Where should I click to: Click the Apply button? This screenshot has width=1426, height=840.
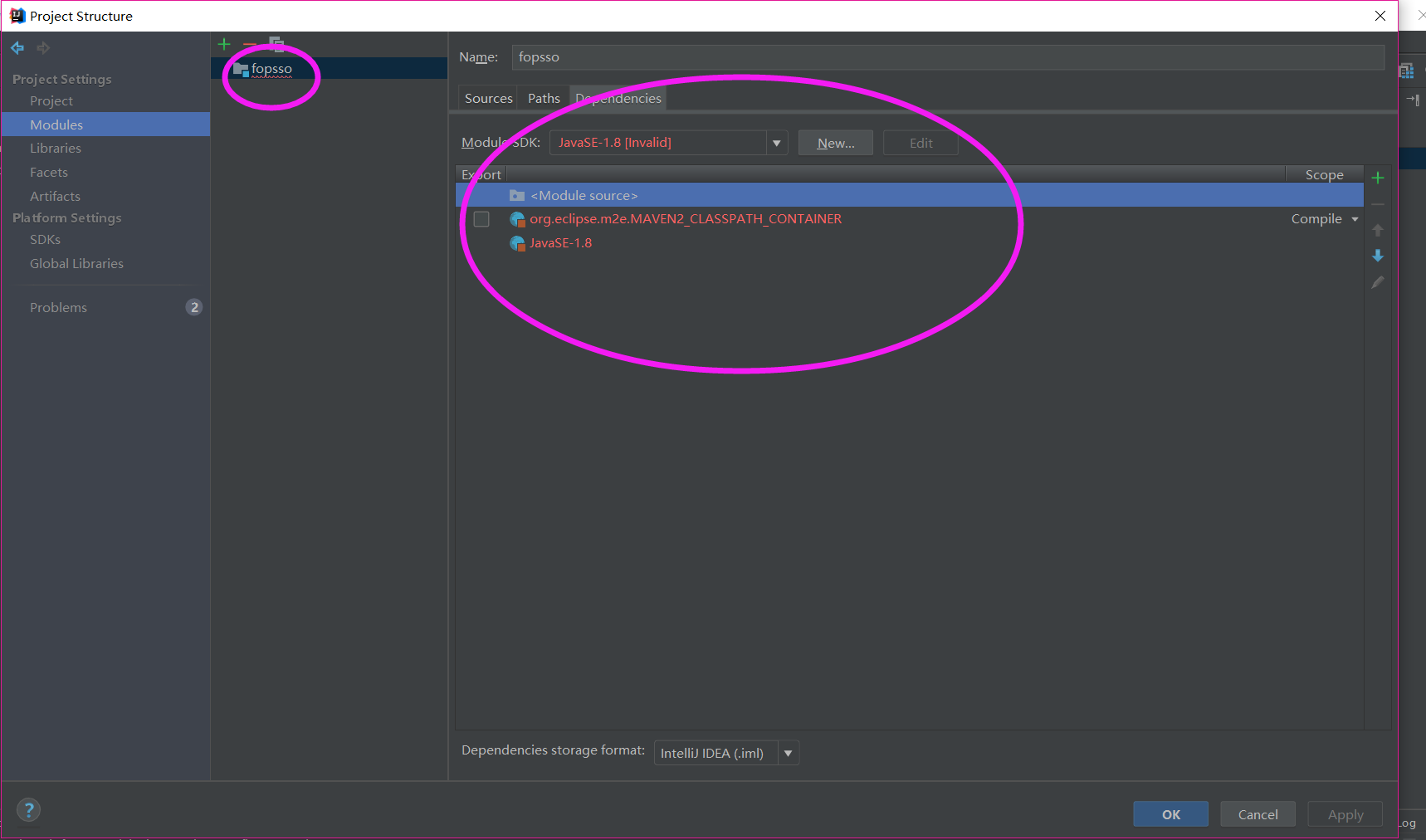(x=1345, y=814)
